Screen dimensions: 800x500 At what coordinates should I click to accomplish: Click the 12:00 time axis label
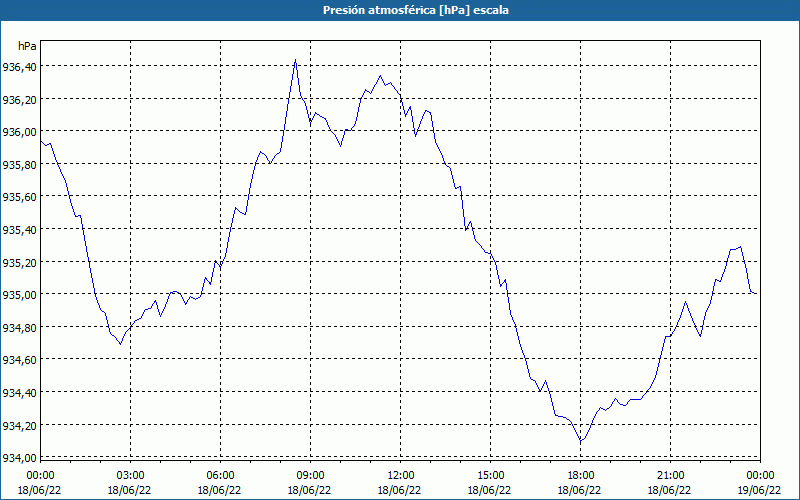click(401, 476)
